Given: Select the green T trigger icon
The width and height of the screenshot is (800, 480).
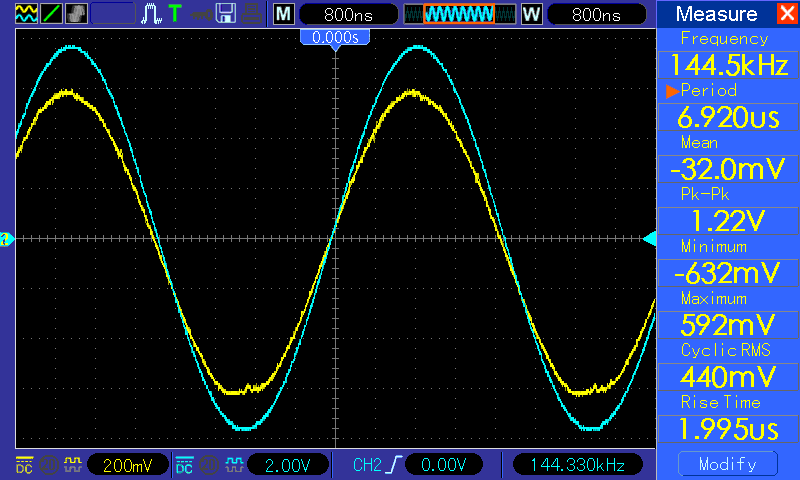Looking at the screenshot, I should (x=175, y=13).
